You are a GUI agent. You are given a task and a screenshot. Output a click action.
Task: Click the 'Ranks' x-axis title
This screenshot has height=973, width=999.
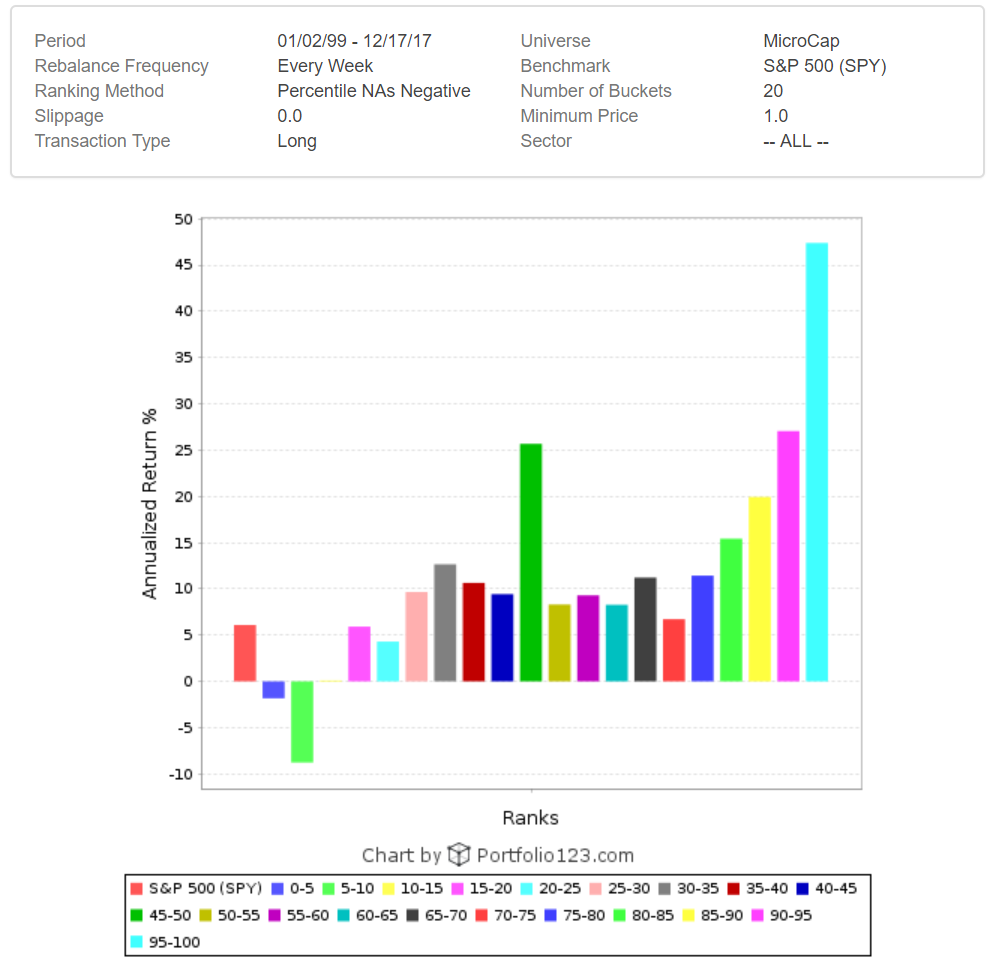tap(531, 818)
